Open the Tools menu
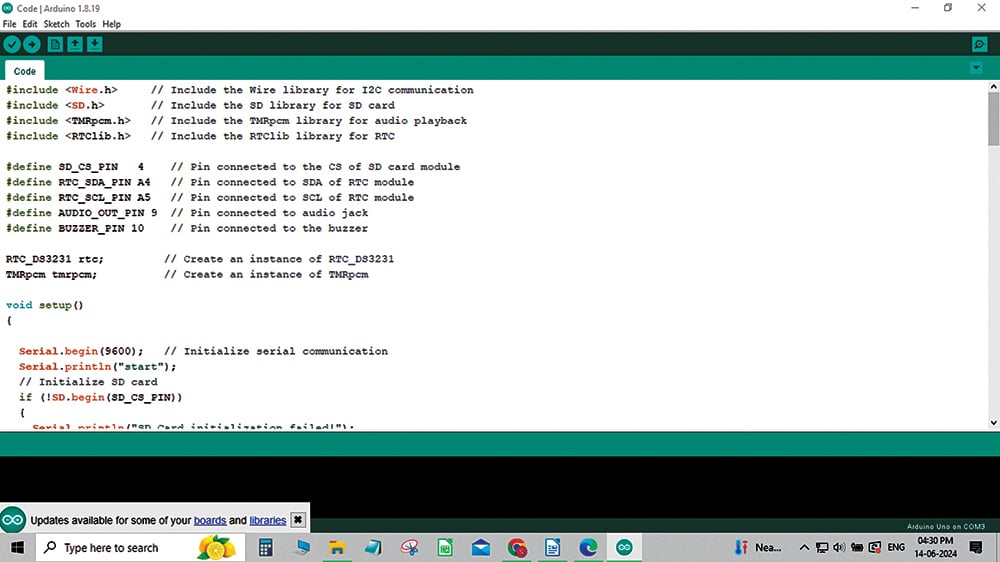This screenshot has height=562, width=1000. coord(85,24)
